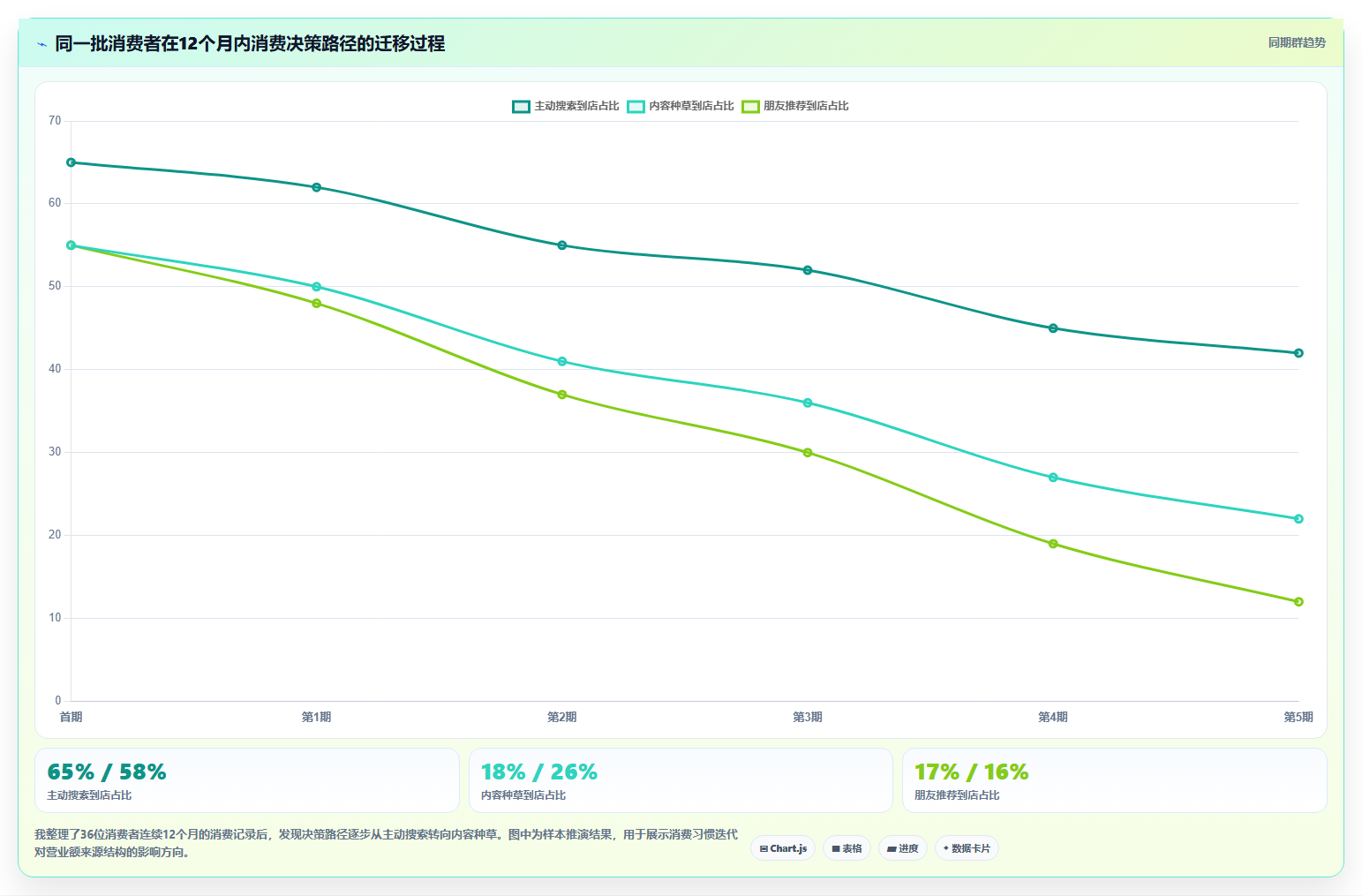Click the 60 y-axis tick label
The width and height of the screenshot is (1362, 896).
coord(55,203)
